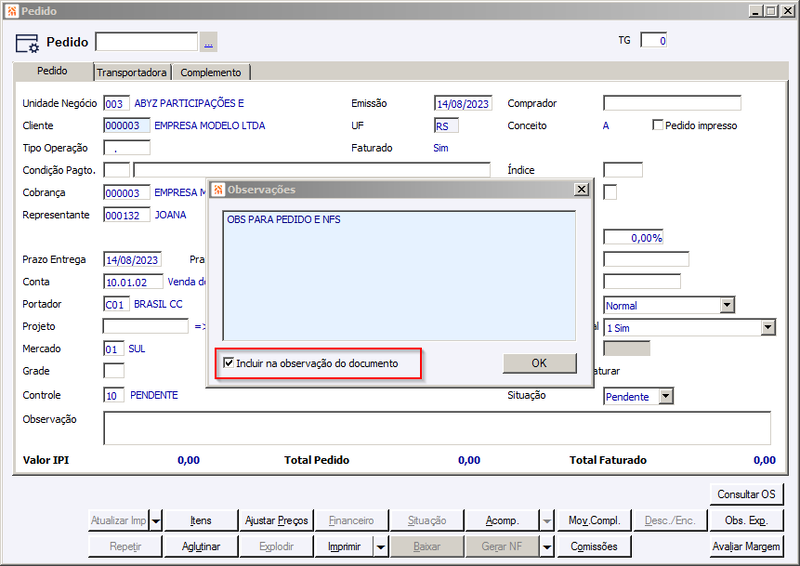The height and width of the screenshot is (566, 800).
Task: Click the Cobrança code field 000003
Action: coord(127,192)
